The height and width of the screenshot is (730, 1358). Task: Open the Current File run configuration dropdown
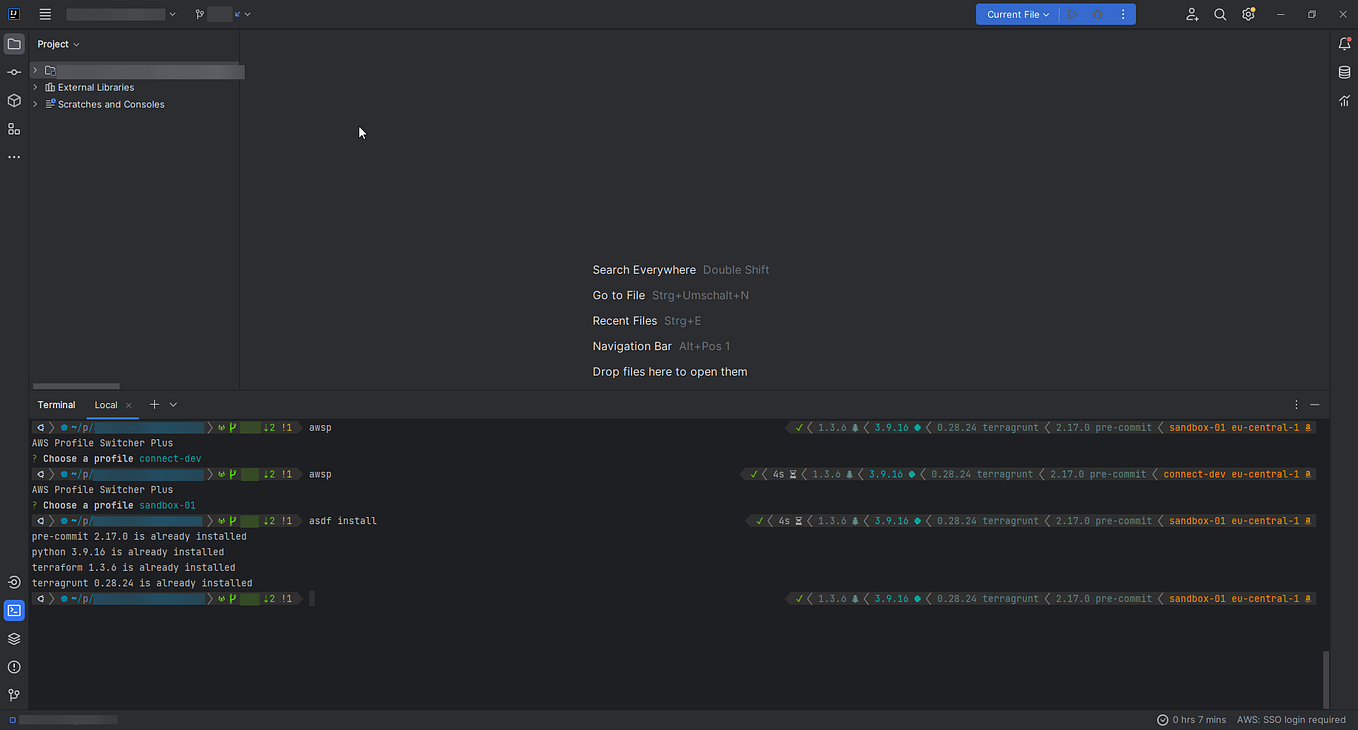(1016, 14)
